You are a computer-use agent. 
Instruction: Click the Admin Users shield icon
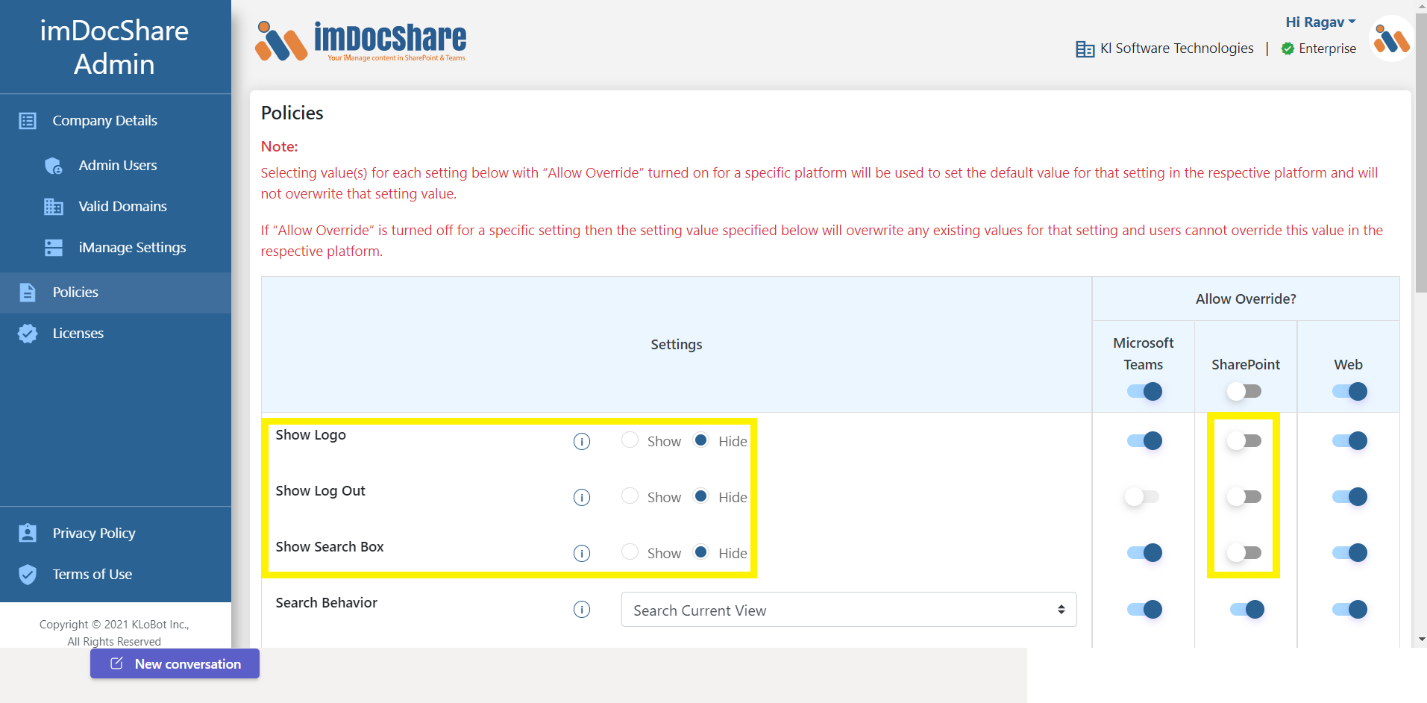pyautogui.click(x=54, y=166)
